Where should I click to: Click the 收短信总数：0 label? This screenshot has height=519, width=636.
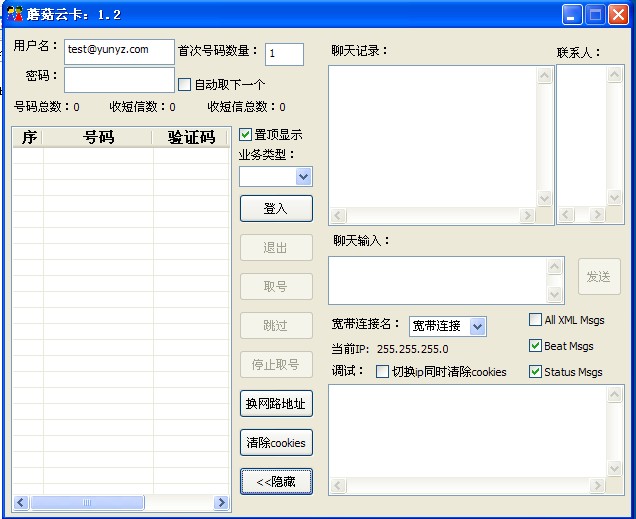click(247, 107)
